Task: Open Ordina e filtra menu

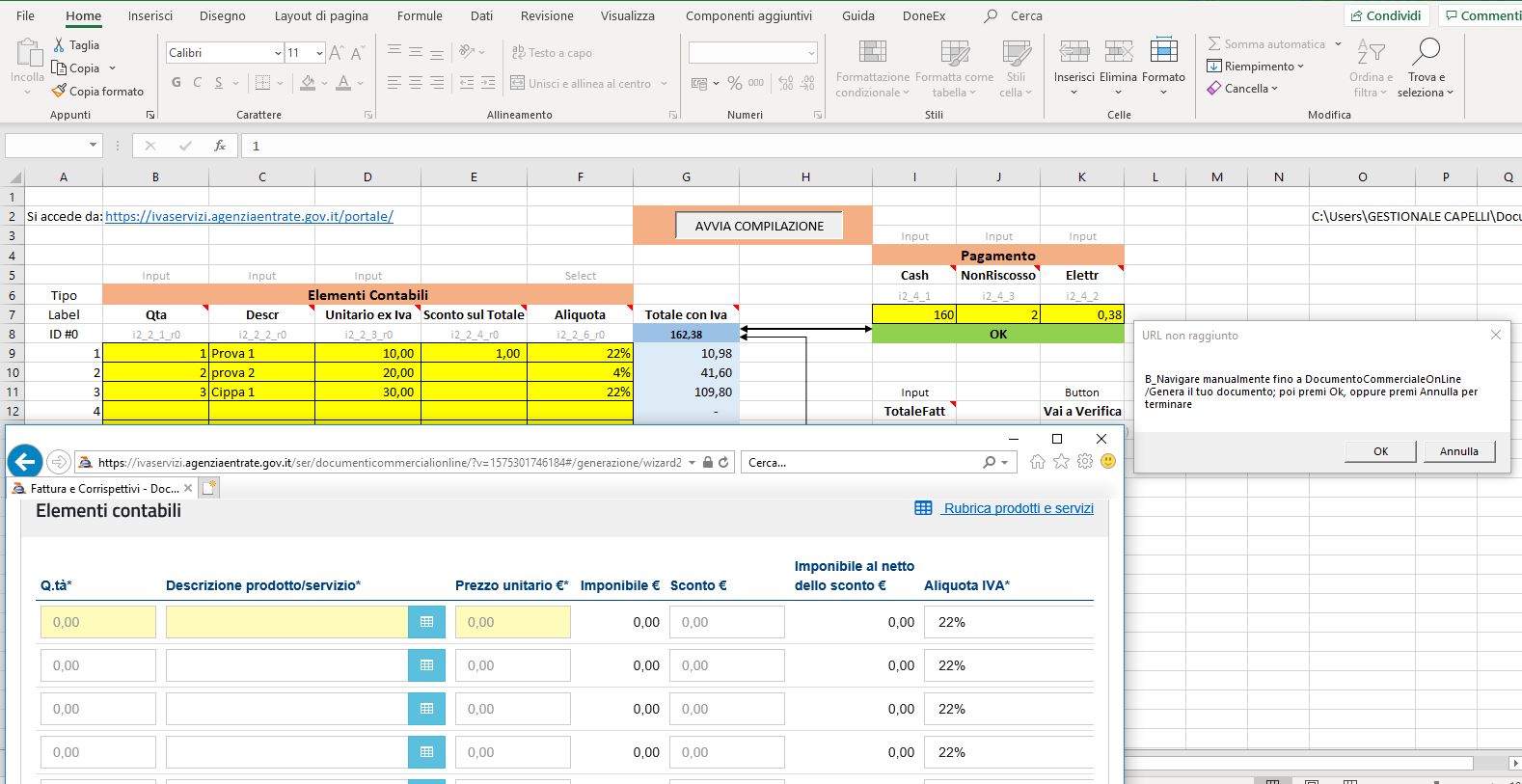Action: pyautogui.click(x=1371, y=69)
